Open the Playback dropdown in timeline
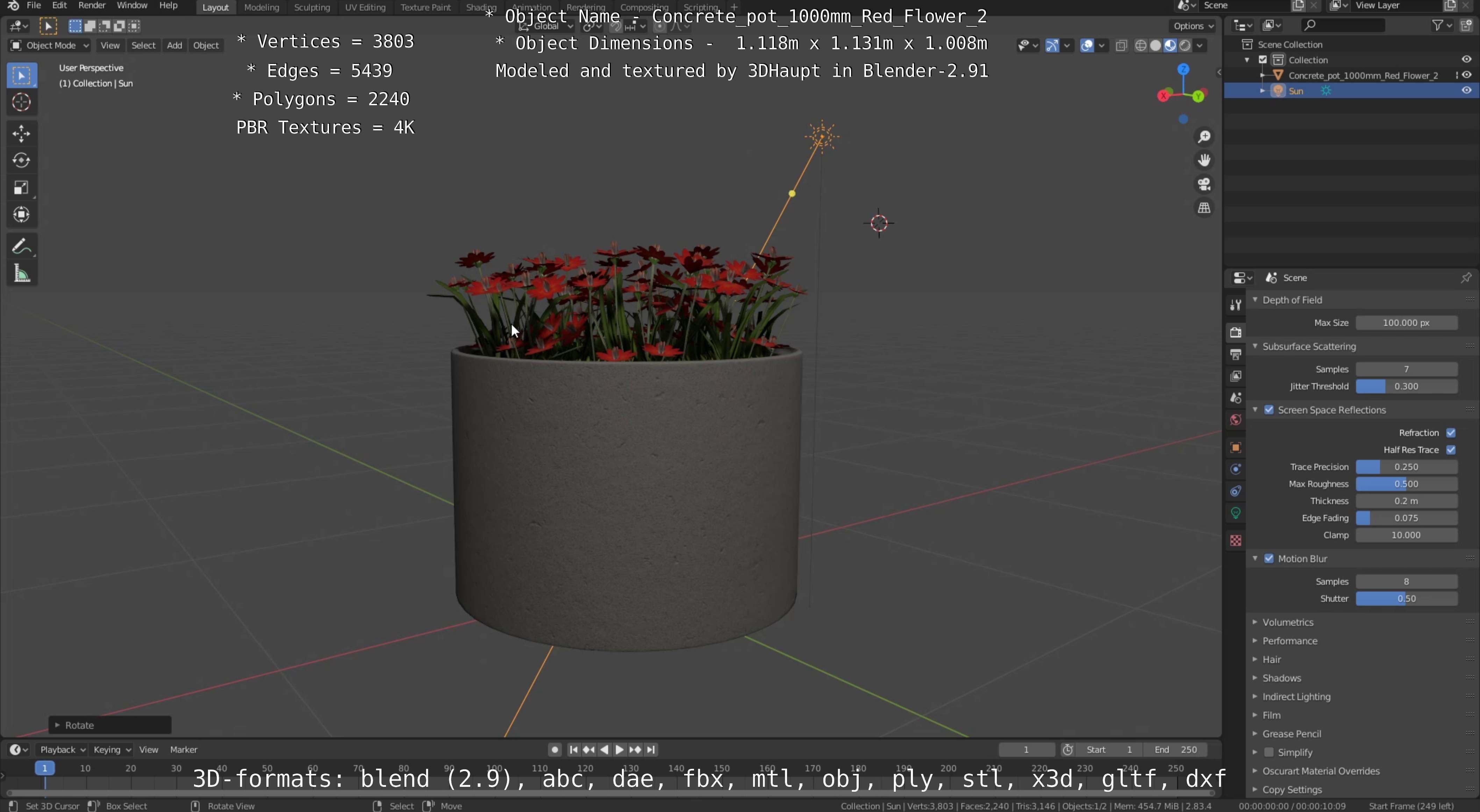The height and width of the screenshot is (812, 1480). pyautogui.click(x=62, y=750)
